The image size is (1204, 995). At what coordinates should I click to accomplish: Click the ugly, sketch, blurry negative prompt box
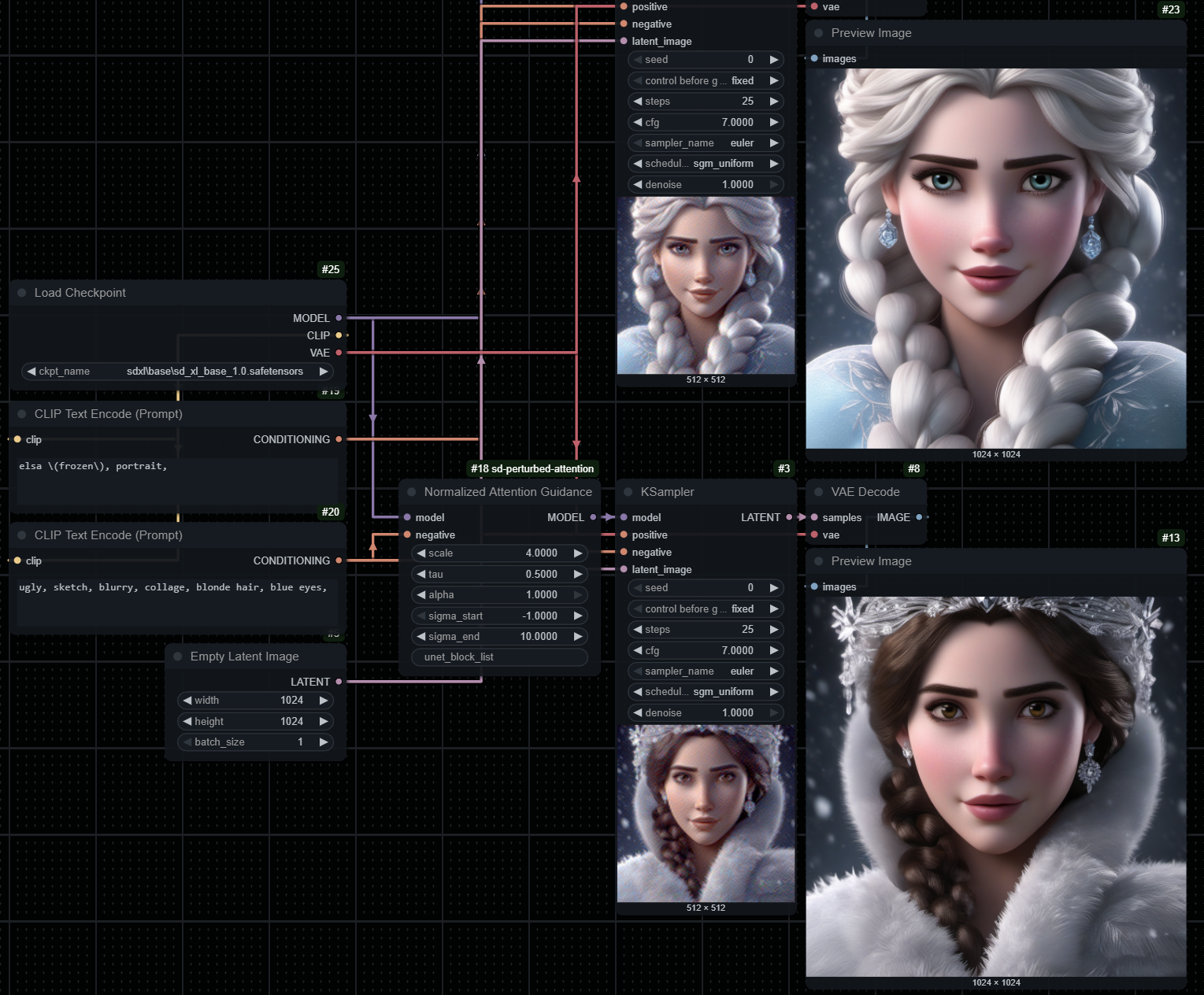[x=178, y=602]
